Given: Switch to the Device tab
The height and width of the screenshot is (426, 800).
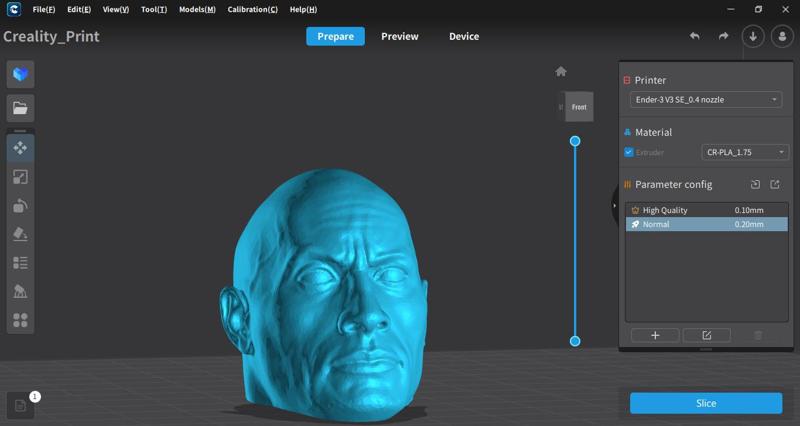Looking at the screenshot, I should point(464,36).
